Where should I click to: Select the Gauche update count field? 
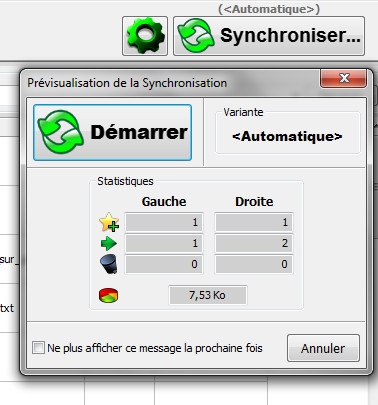click(x=164, y=243)
